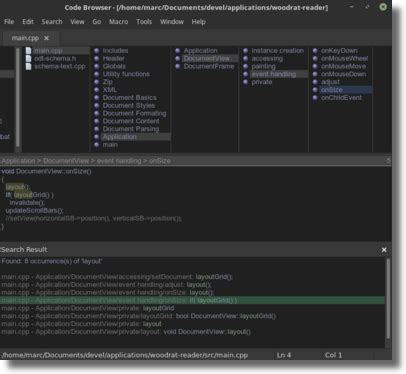This screenshot has width=406, height=374.
Task: Click bullet icon beside Utility functions
Action: click(97, 74)
